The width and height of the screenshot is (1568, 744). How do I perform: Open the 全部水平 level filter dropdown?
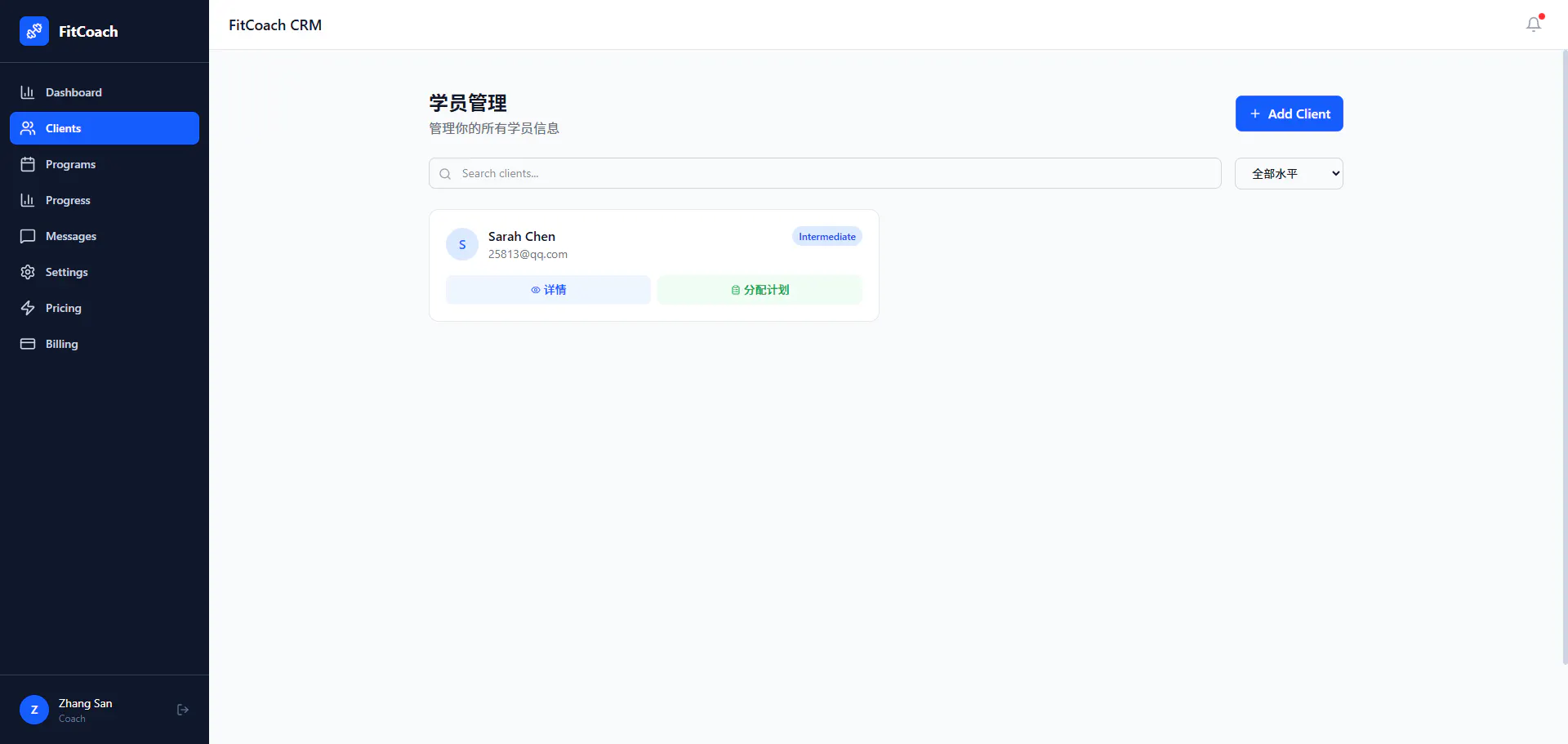click(1289, 173)
